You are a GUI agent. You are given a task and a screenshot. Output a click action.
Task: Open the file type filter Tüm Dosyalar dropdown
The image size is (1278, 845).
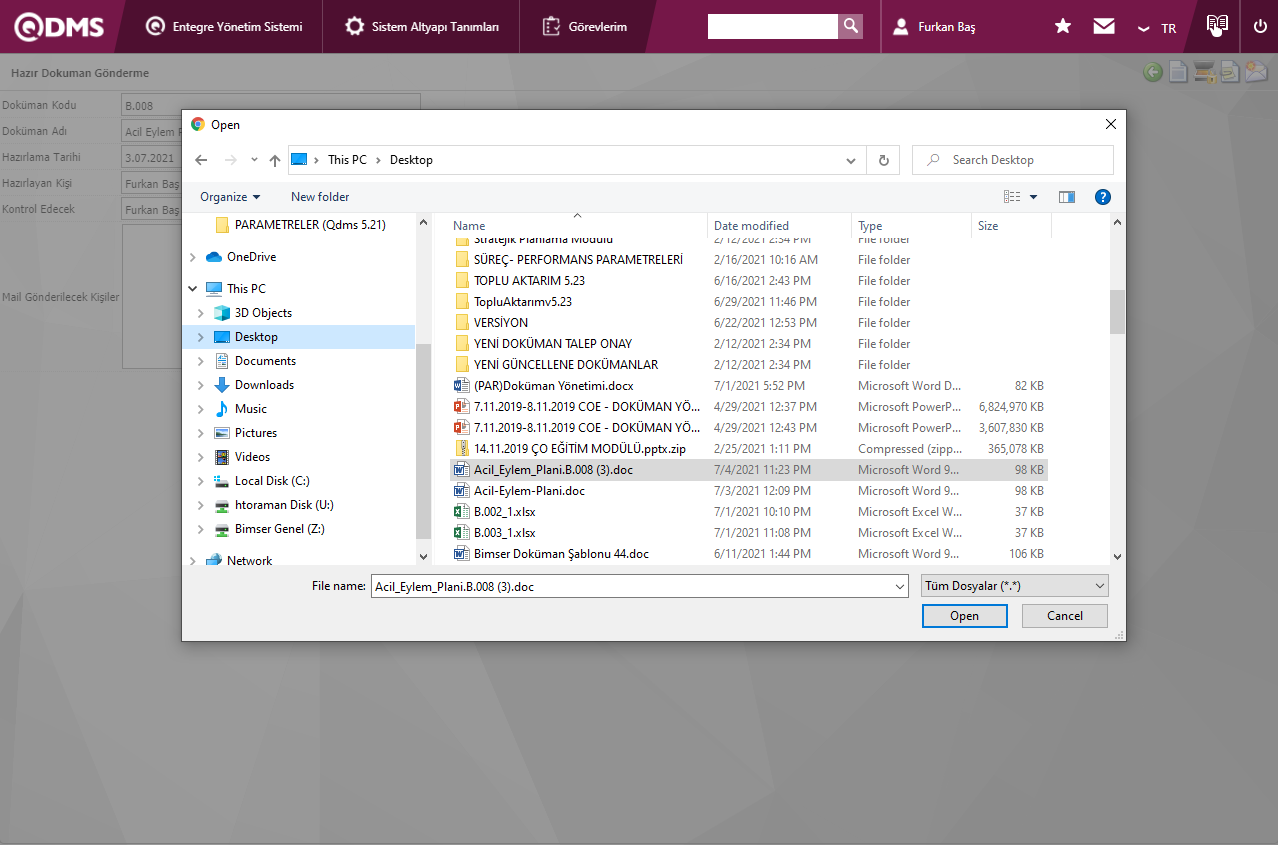coord(1014,586)
